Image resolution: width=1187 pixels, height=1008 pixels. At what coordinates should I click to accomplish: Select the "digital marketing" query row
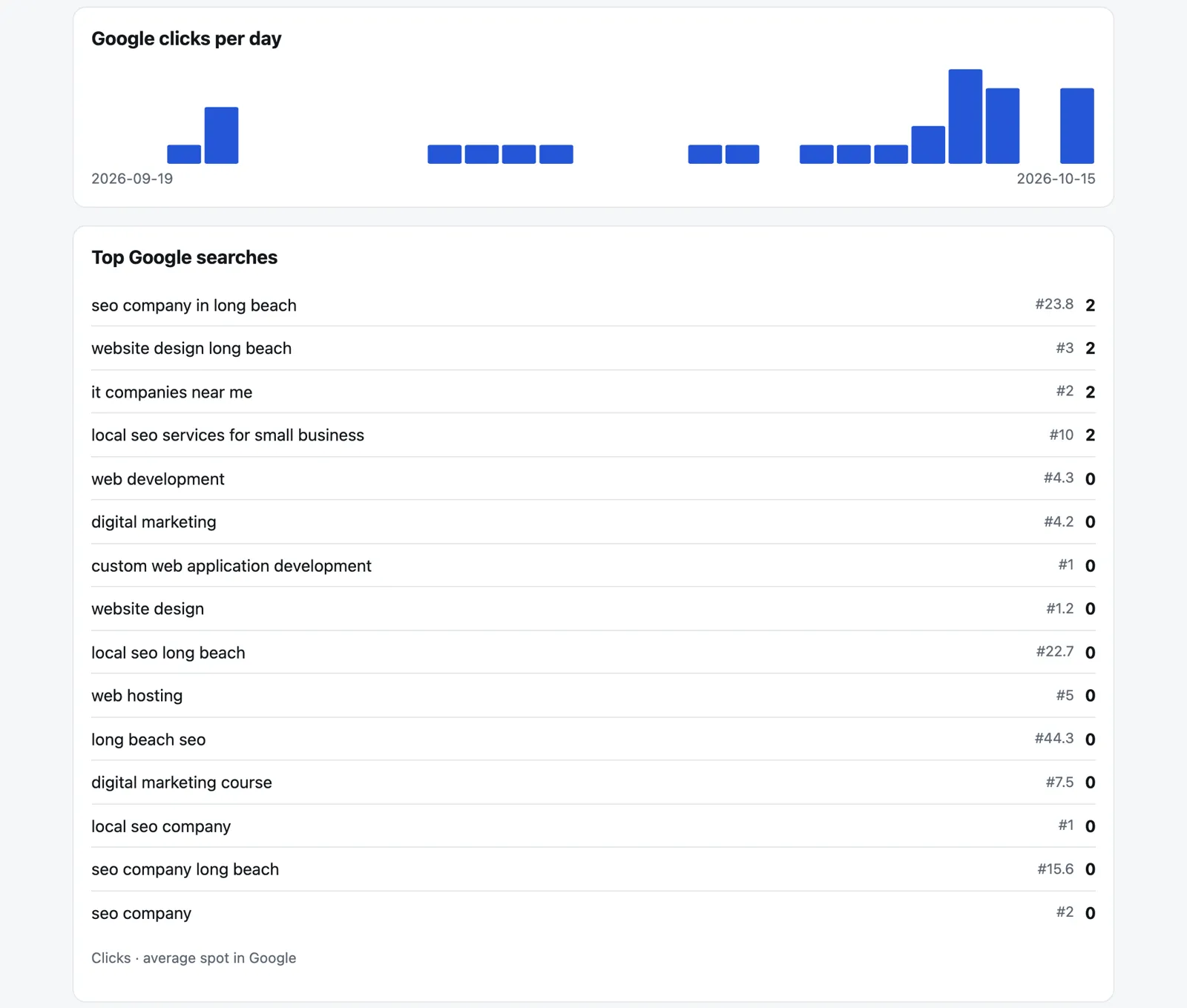(x=593, y=522)
